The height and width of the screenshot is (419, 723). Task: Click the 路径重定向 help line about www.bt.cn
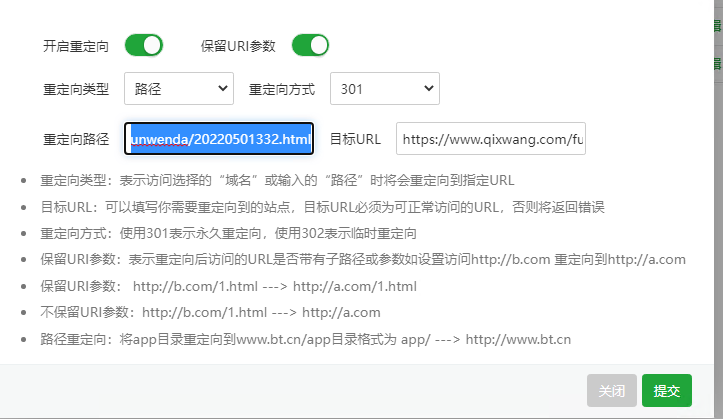[305, 340]
